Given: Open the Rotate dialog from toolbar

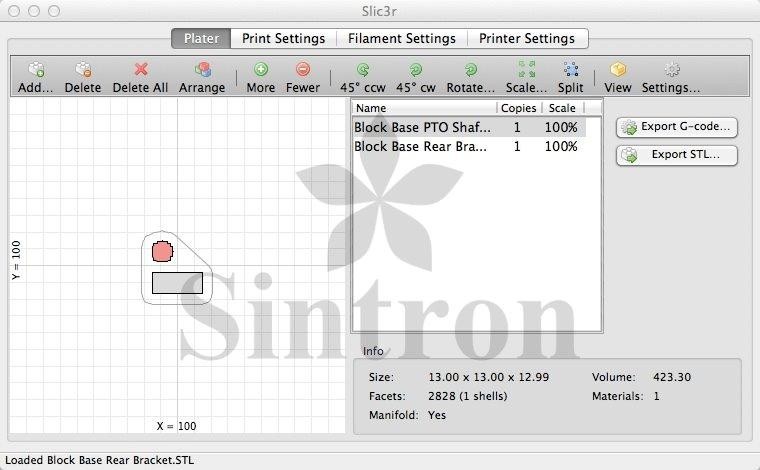Looking at the screenshot, I should (x=470, y=71).
